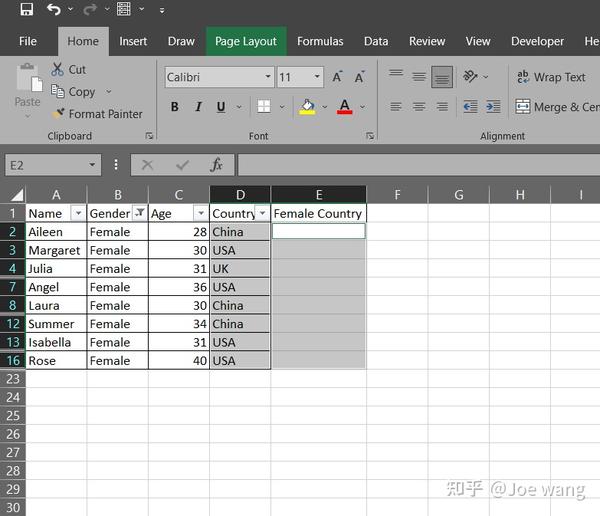Switch to the Formulas tab
Screen dimensions: 600x516
tap(320, 41)
